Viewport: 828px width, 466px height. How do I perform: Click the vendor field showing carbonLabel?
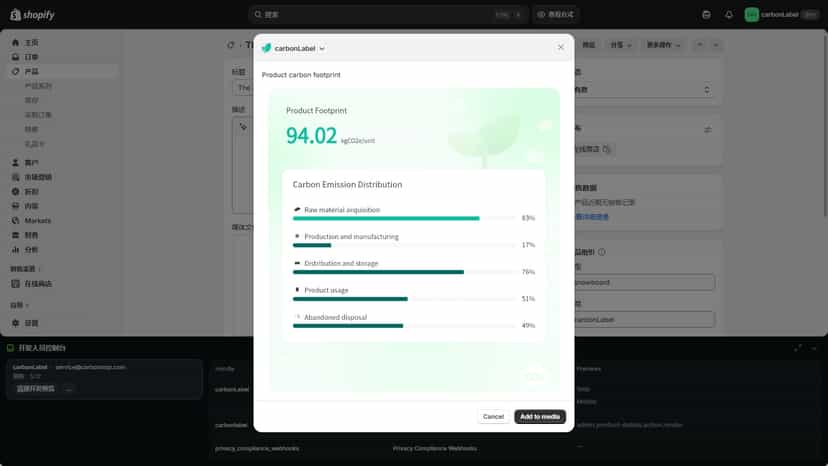point(644,320)
